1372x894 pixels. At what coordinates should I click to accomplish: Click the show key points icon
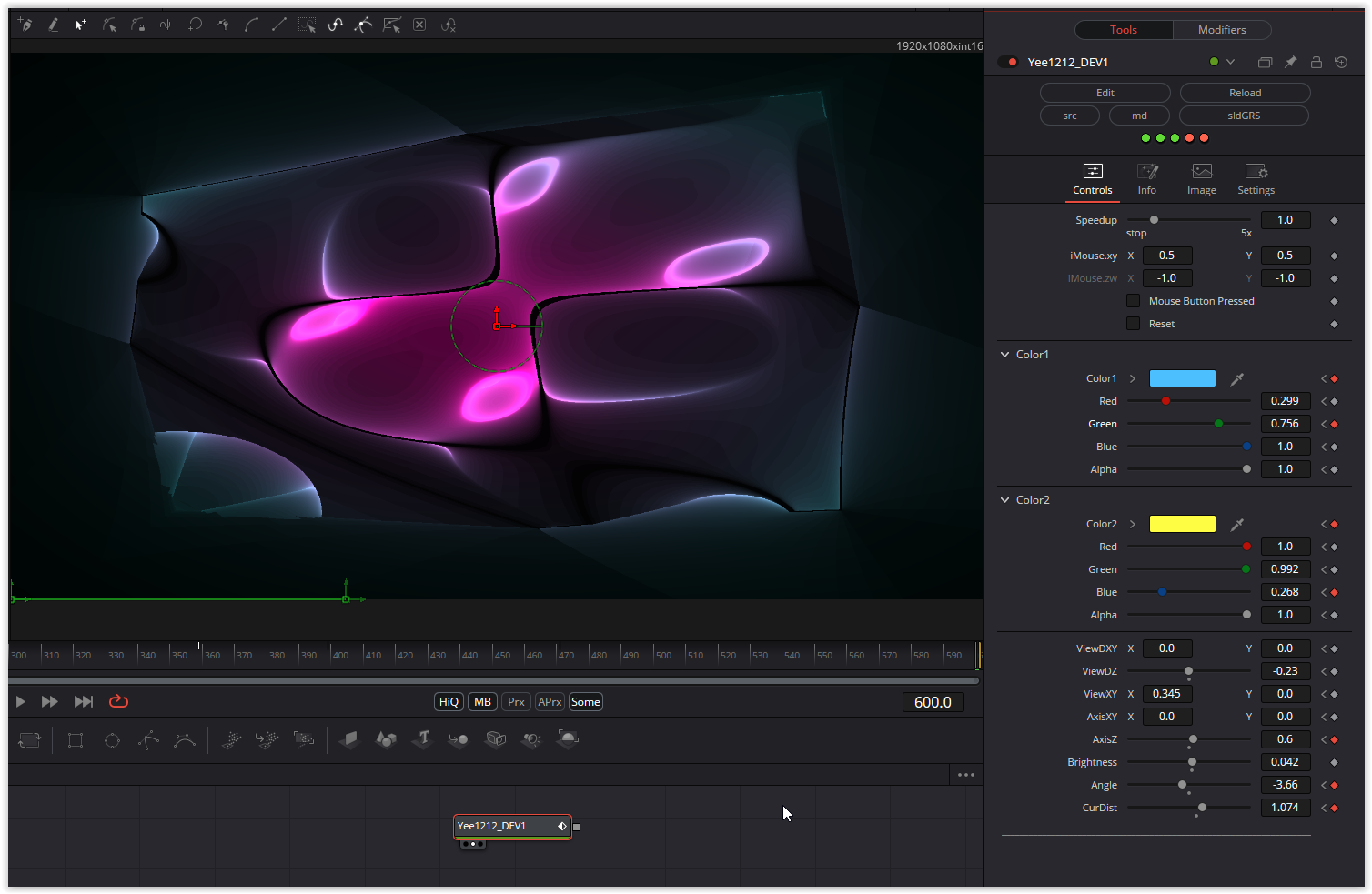[336, 25]
